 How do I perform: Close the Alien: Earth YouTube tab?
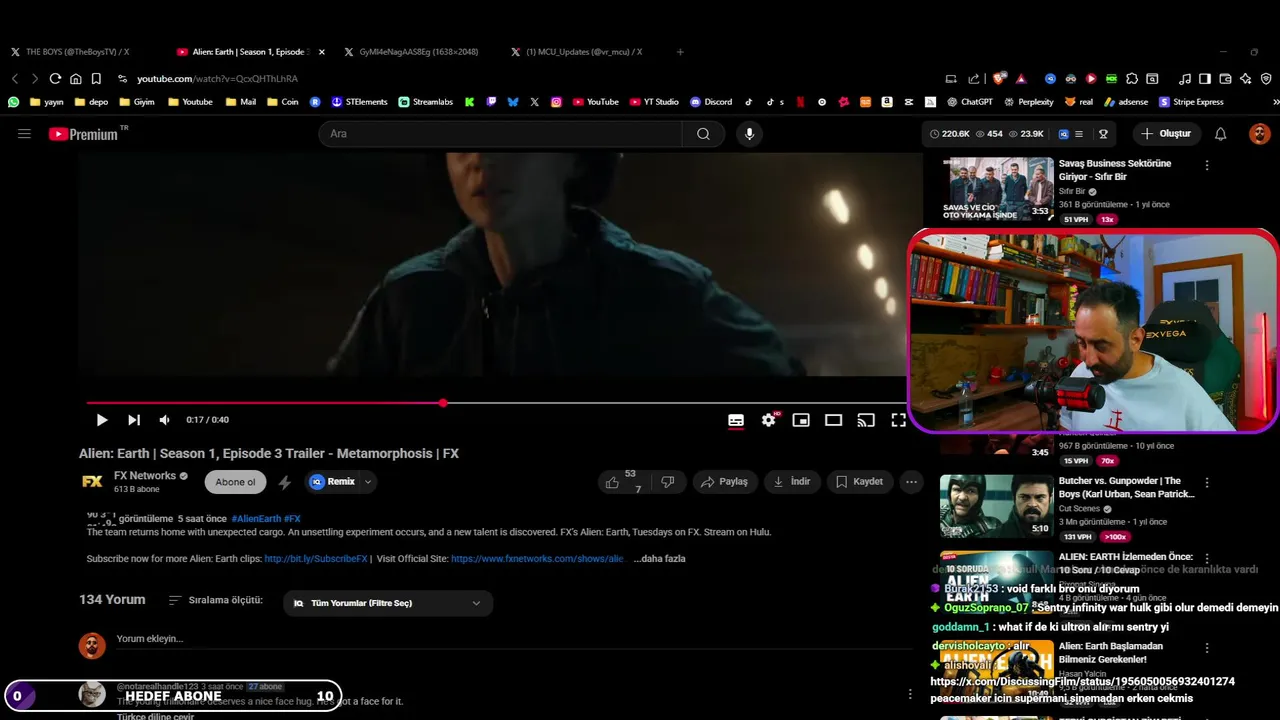(x=322, y=52)
